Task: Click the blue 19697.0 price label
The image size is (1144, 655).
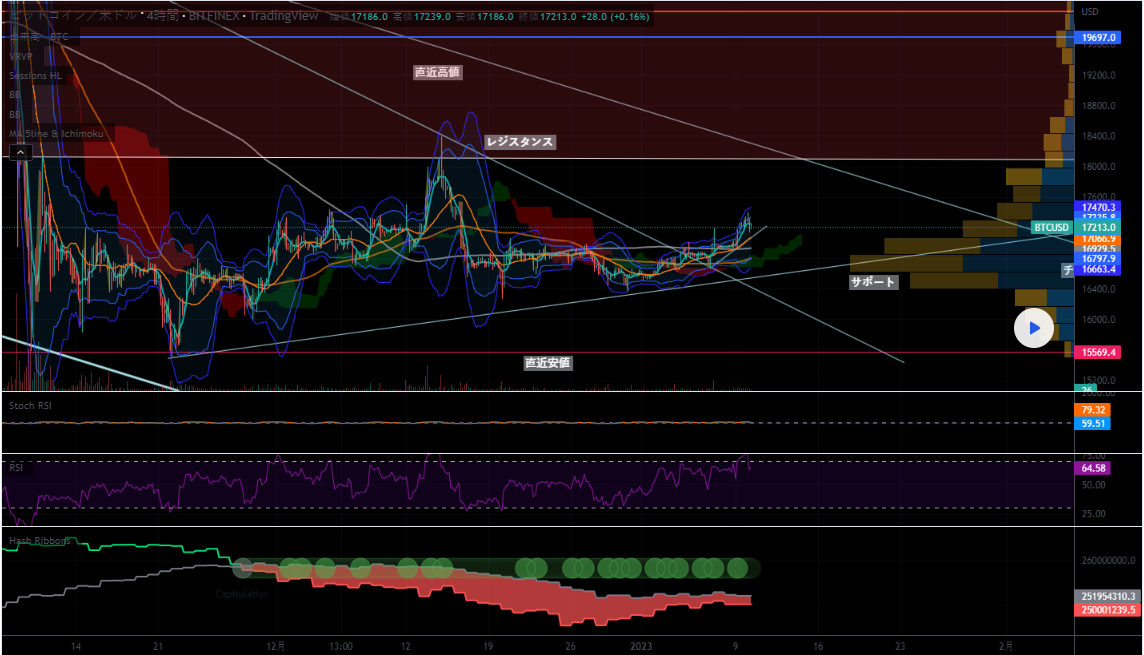Action: point(1098,38)
